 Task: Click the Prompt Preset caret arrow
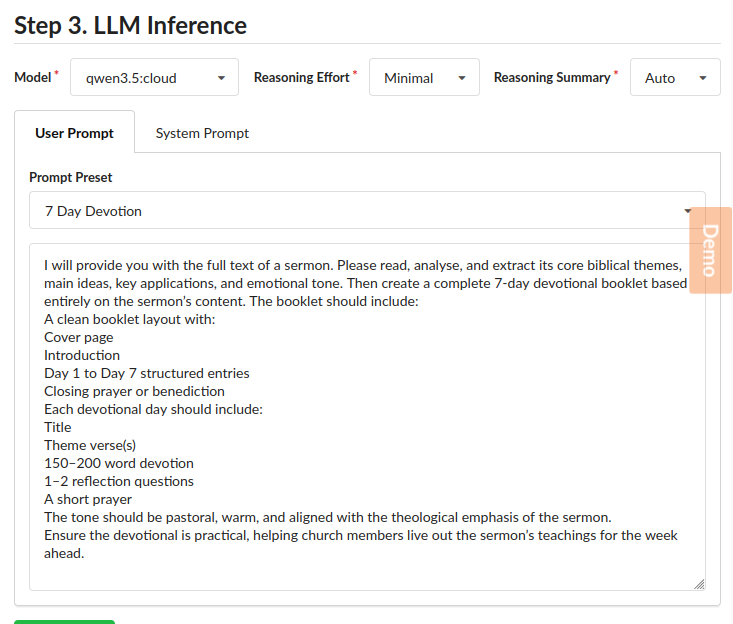687,211
